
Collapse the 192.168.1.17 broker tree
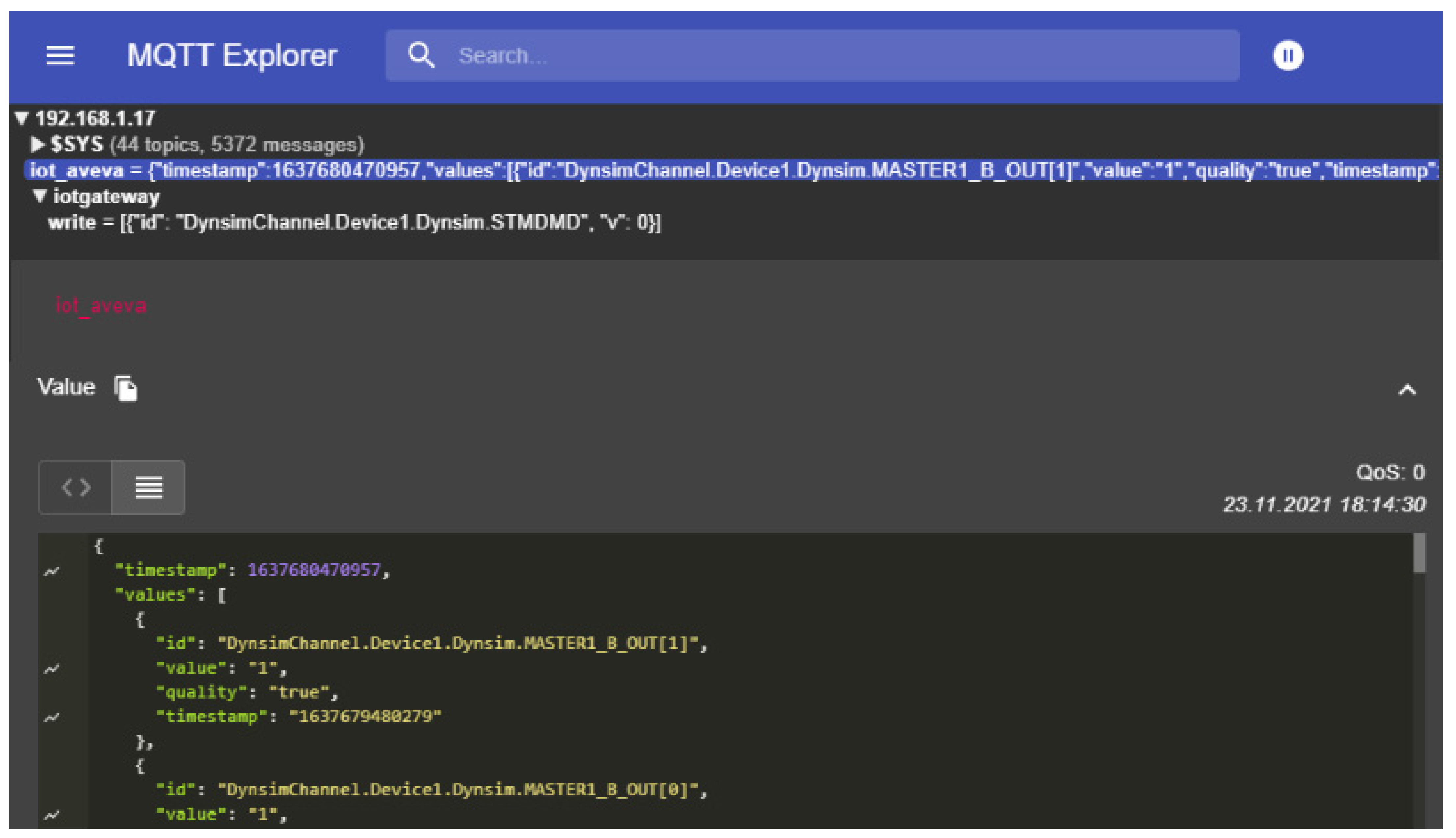coord(22,119)
